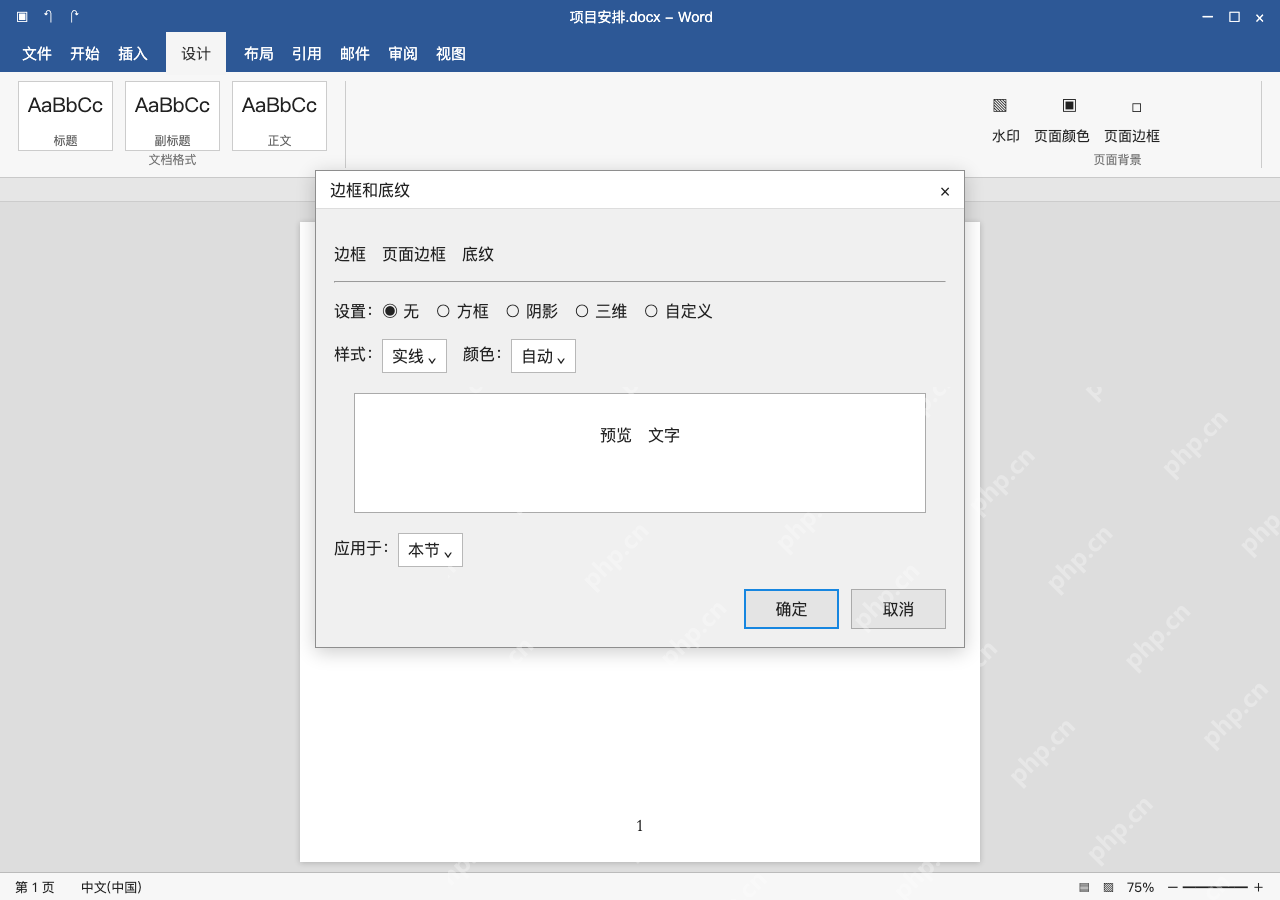Click the first view icon left of 75%
Image resolution: width=1280 pixels, height=900 pixels.
click(x=1084, y=887)
